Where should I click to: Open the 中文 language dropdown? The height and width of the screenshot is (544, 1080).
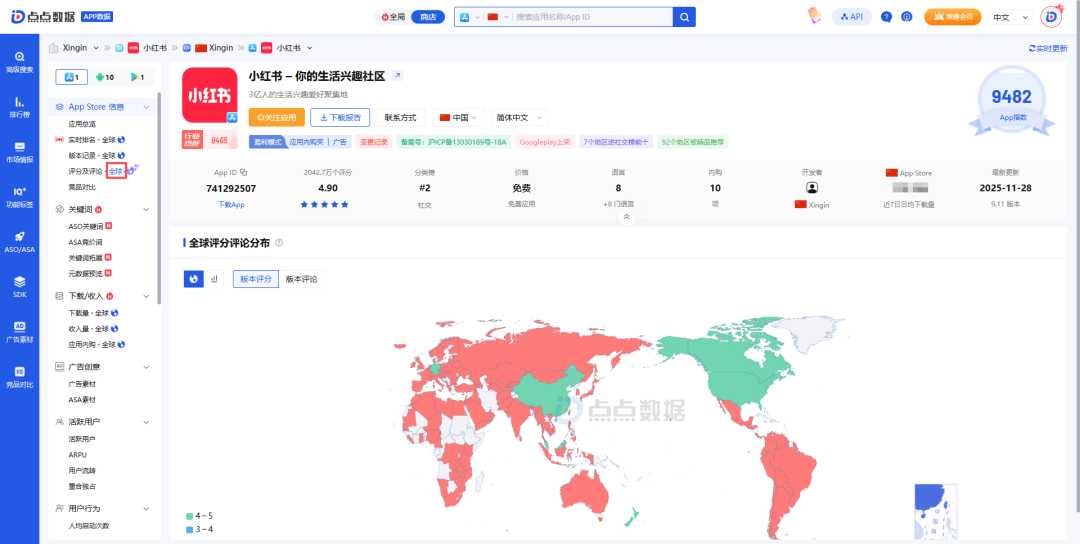tap(1010, 17)
